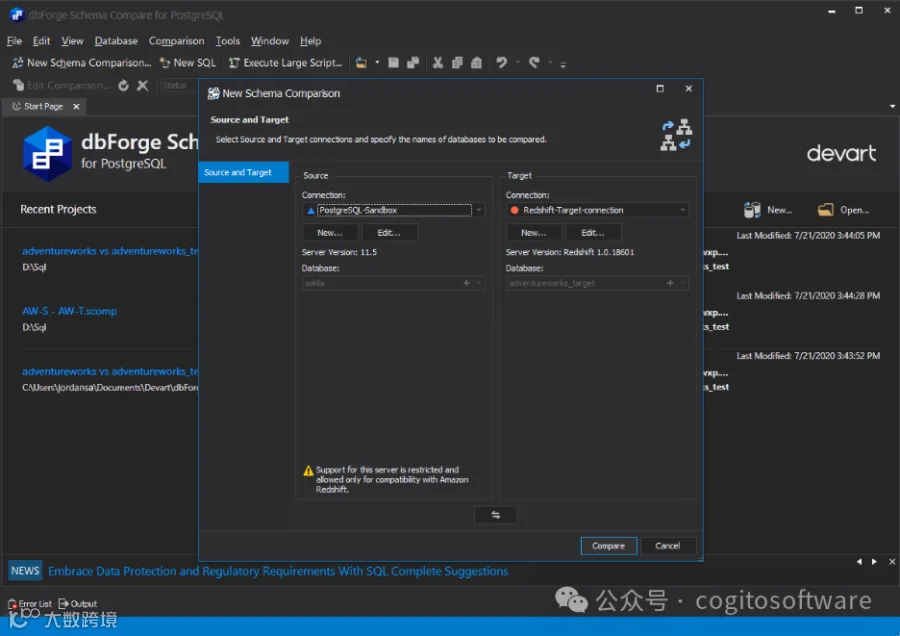Click the plus icon in Target Database field

point(670,283)
